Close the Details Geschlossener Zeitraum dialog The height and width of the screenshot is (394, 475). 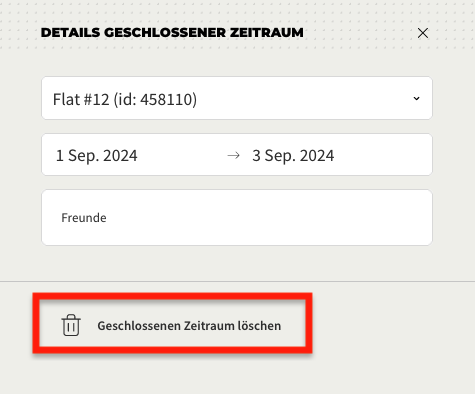pyautogui.click(x=423, y=33)
